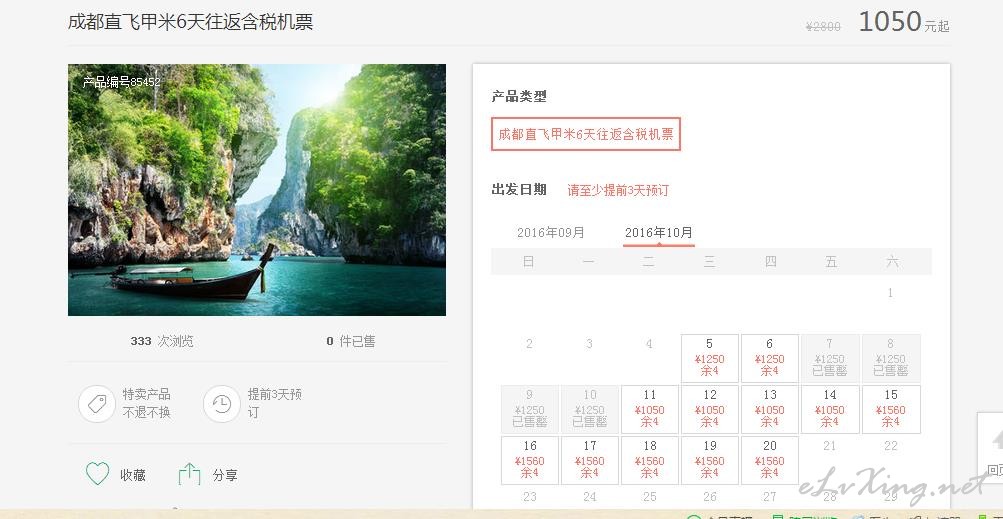Click the 产品类型 heading
The image size is (1003, 519).
tap(519, 97)
